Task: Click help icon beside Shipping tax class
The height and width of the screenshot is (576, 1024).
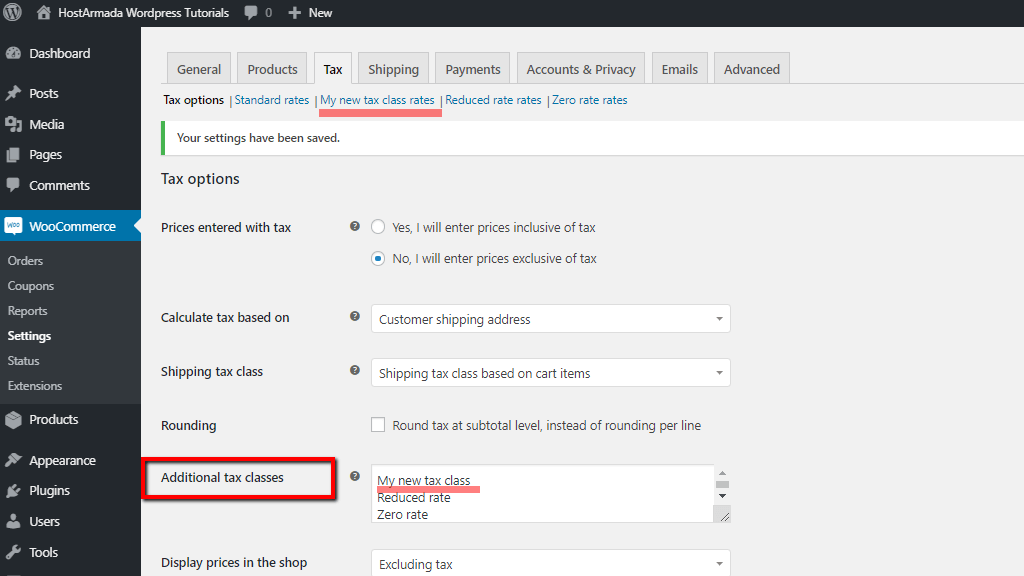Action: click(x=355, y=370)
